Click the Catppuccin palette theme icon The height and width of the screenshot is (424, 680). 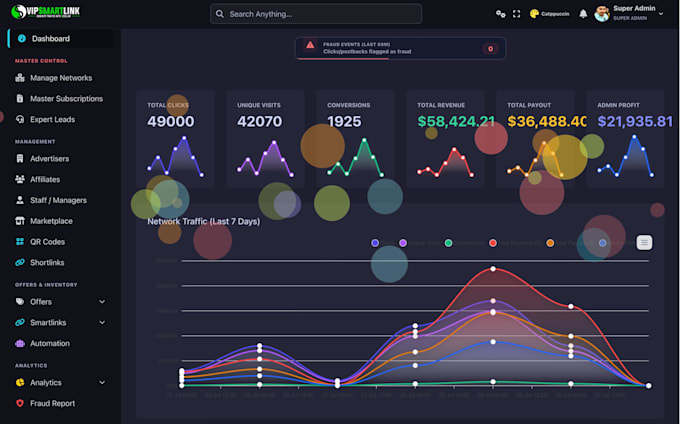(534, 14)
